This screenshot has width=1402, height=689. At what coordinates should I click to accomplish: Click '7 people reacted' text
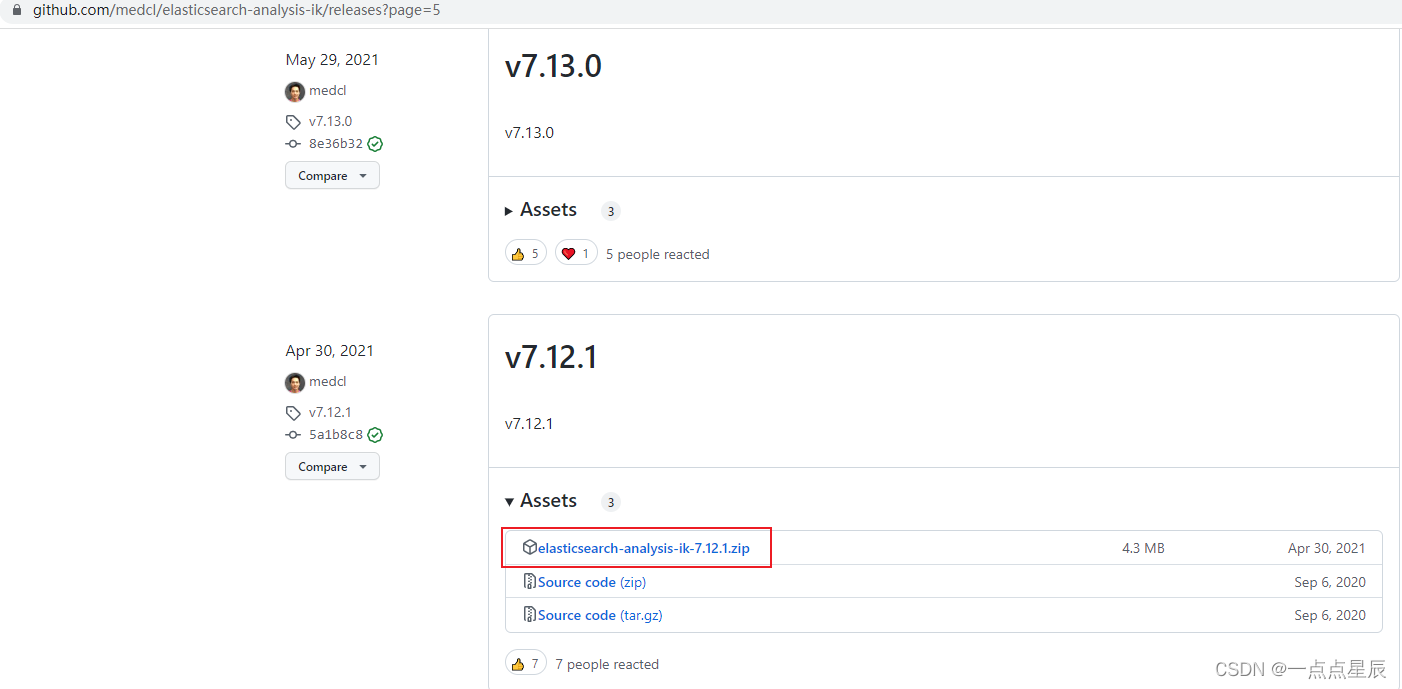pos(607,664)
